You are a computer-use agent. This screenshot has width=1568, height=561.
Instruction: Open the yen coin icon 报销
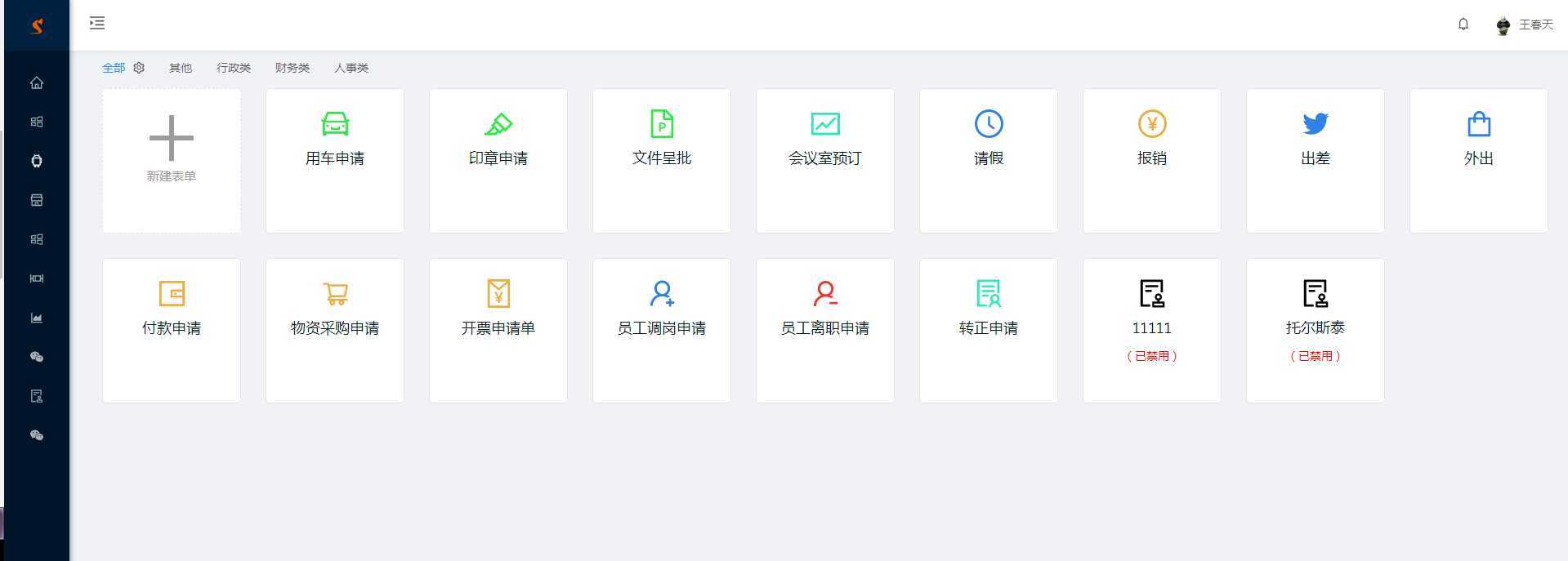(x=1152, y=124)
